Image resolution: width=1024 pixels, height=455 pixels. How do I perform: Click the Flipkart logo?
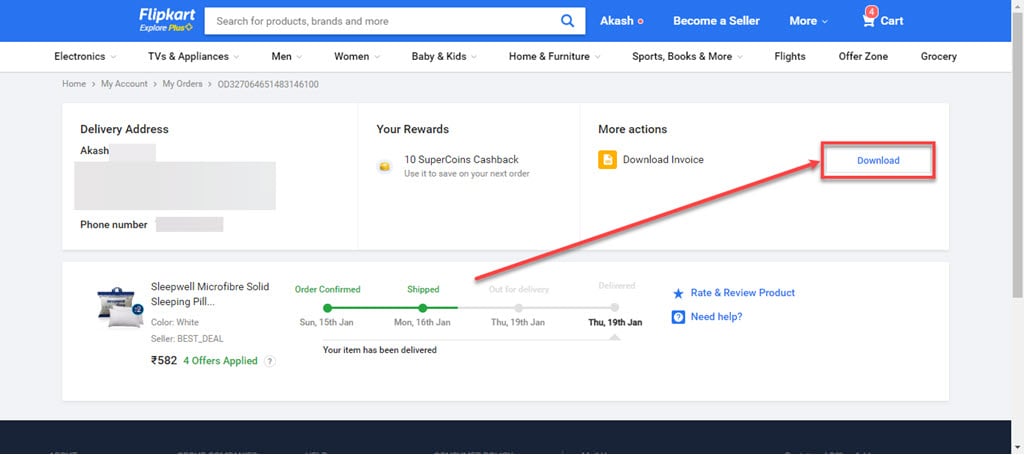click(167, 15)
